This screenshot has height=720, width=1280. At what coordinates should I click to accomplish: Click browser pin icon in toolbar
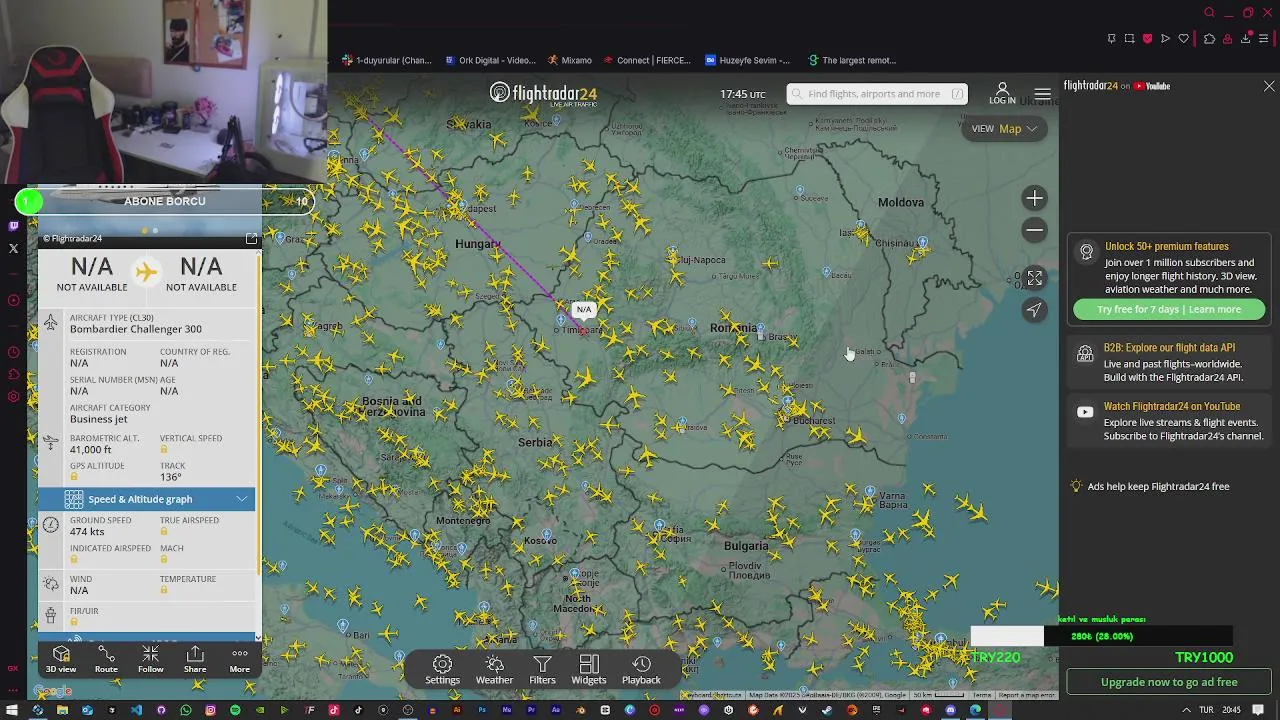pyautogui.click(x=1111, y=39)
